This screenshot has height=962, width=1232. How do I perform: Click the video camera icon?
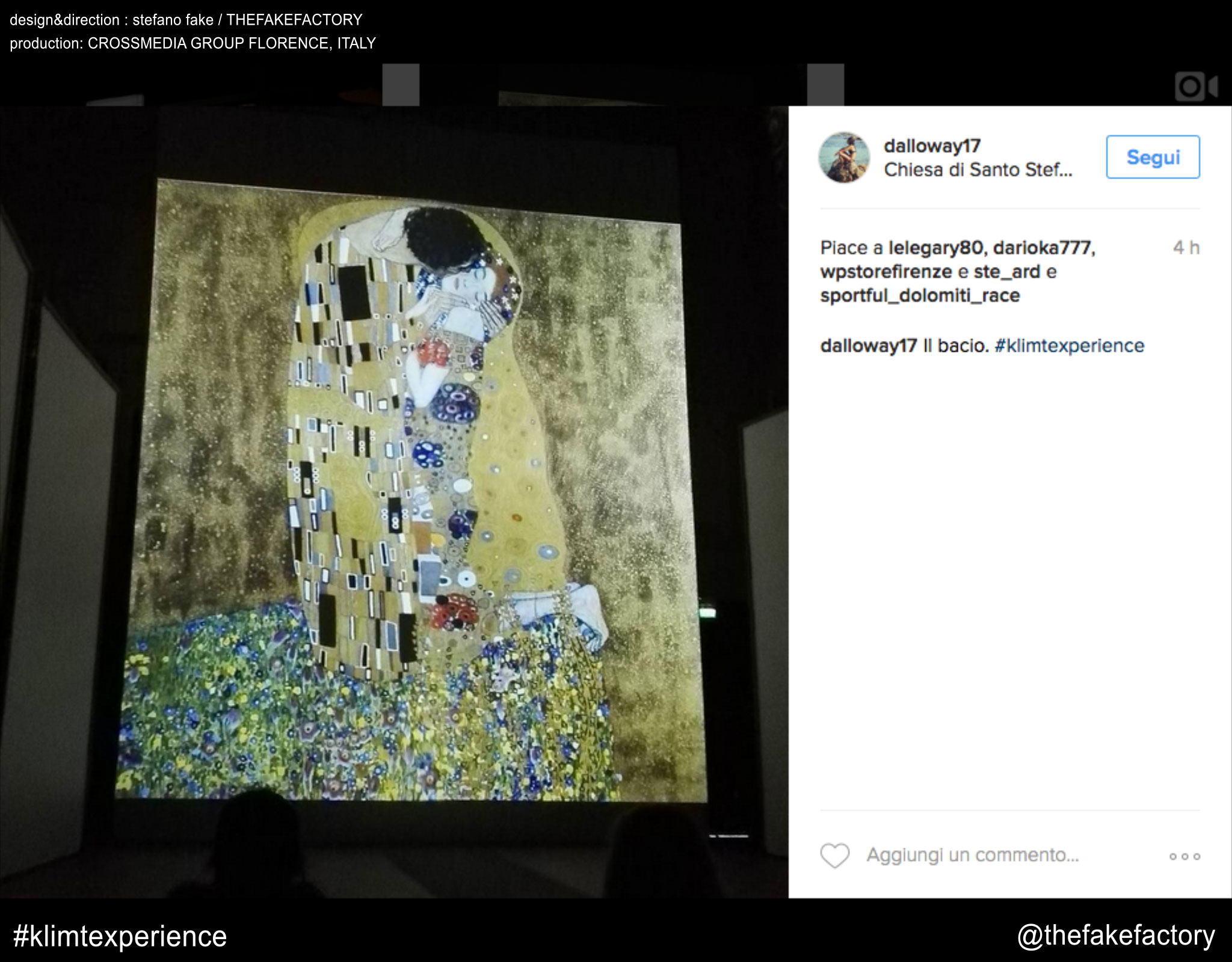[x=1195, y=87]
